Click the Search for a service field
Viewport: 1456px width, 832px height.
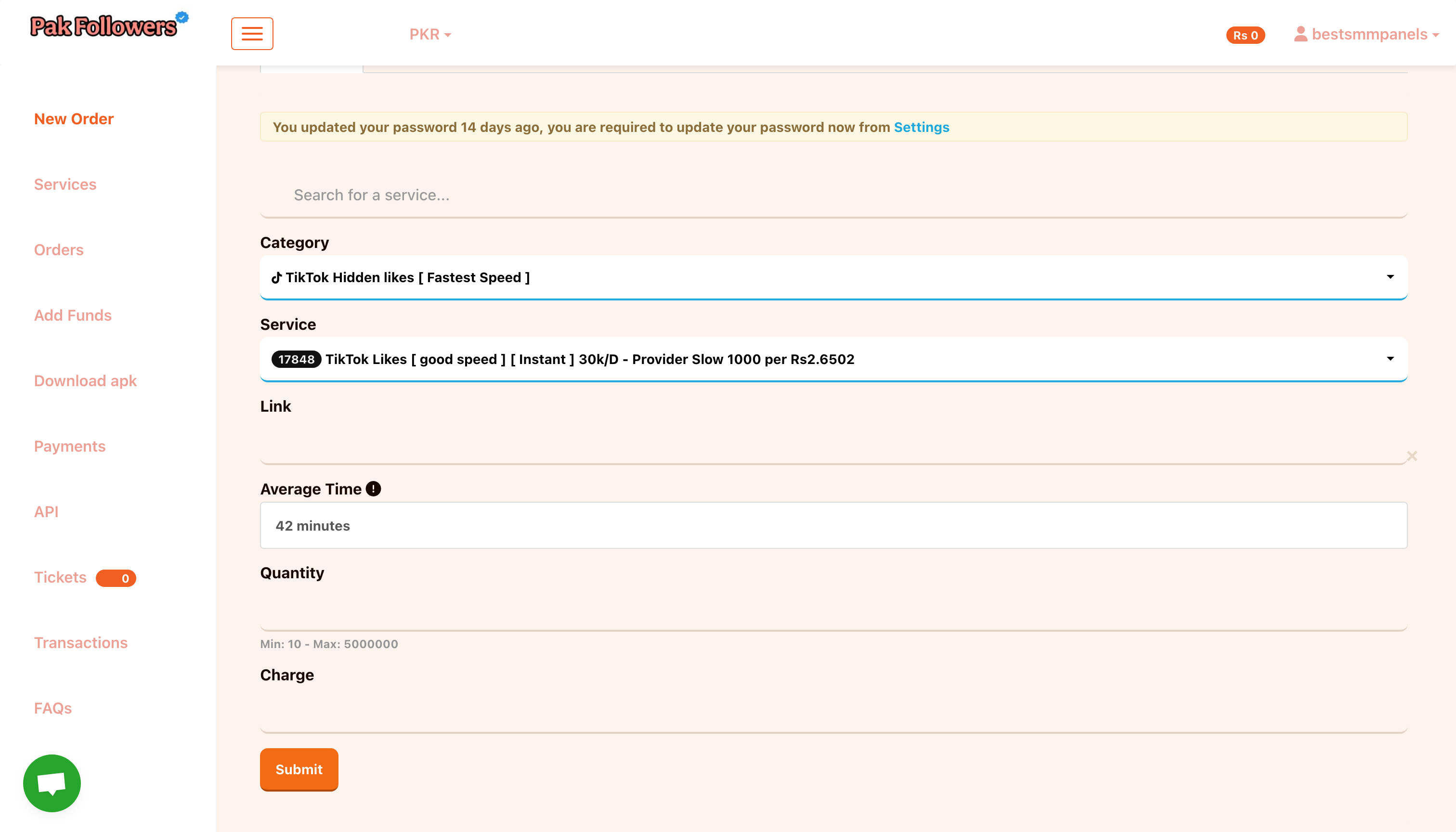point(833,195)
